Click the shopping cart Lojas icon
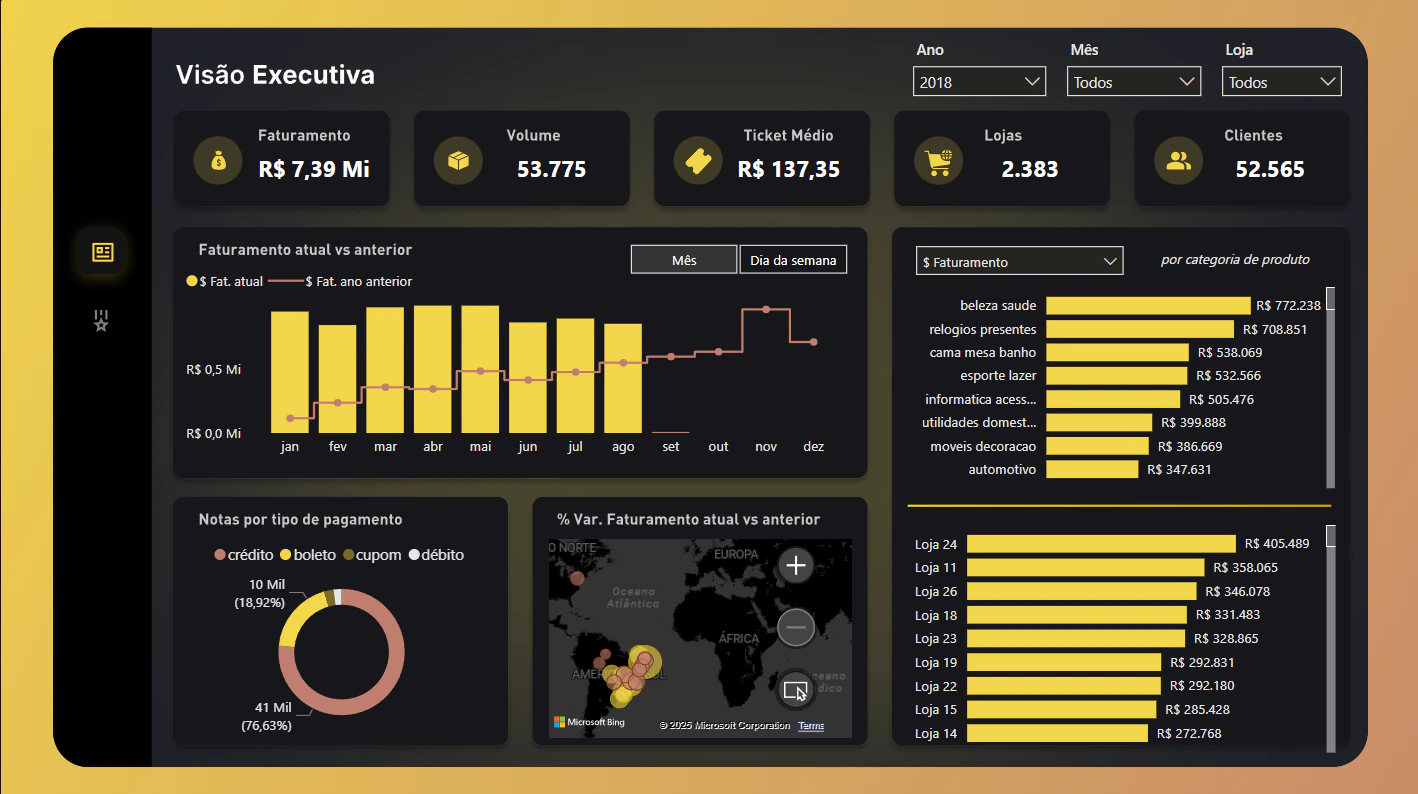 938,160
